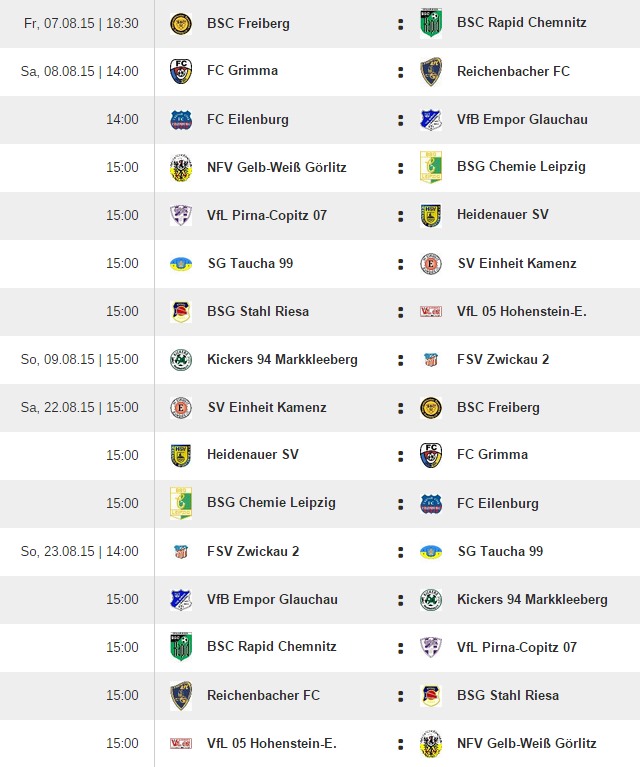Click the date label So, 09.08.15 | 15:00
The height and width of the screenshot is (767, 640).
pos(80,359)
